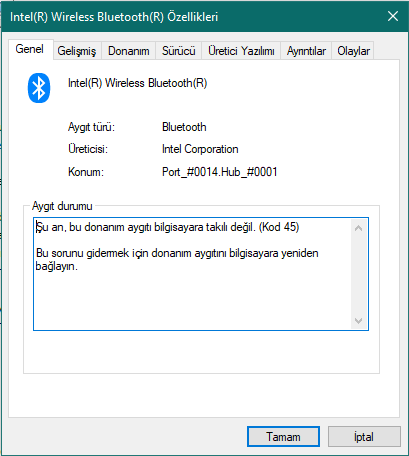Viewport: 409px width, 456px height.
Task: Select the Genel tab
Action: 30,49
